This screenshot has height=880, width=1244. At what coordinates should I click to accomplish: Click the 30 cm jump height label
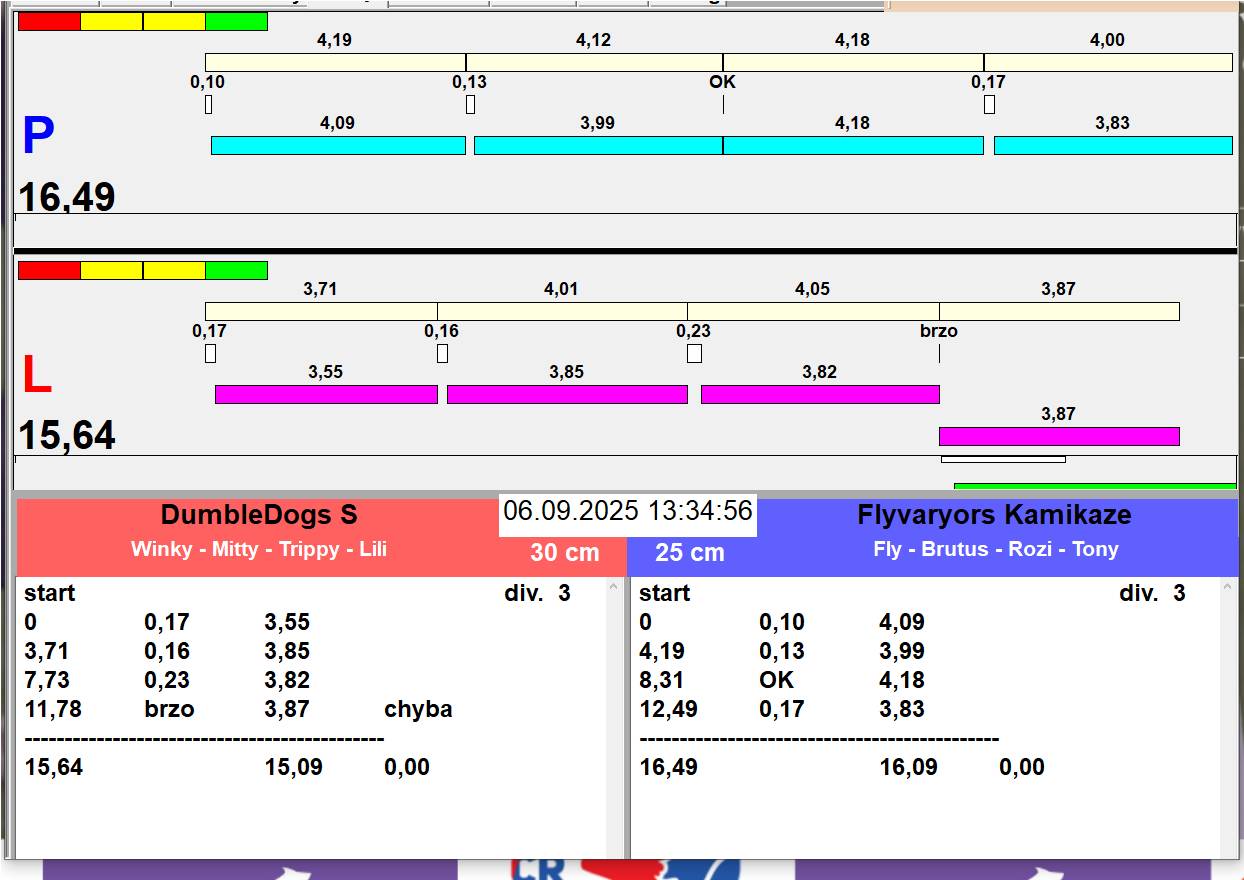[565, 553]
